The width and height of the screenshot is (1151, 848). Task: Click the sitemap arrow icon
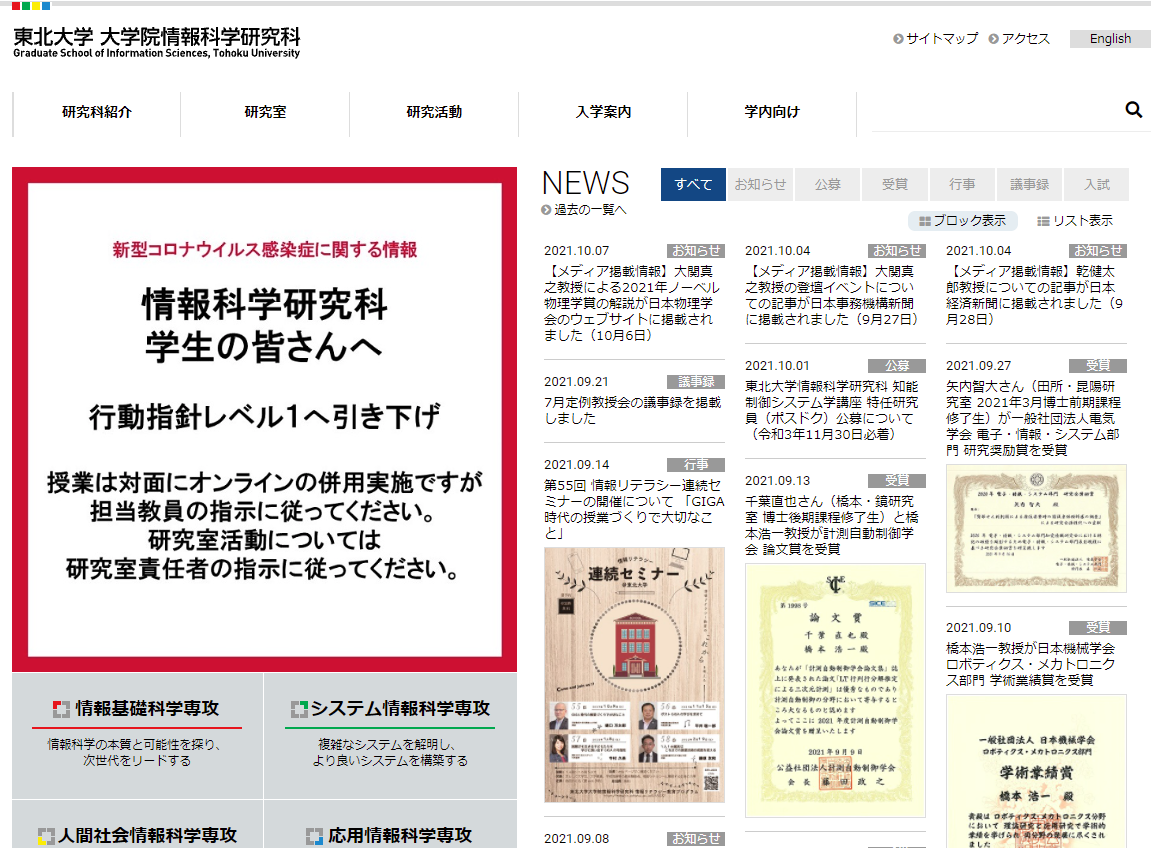coord(898,39)
